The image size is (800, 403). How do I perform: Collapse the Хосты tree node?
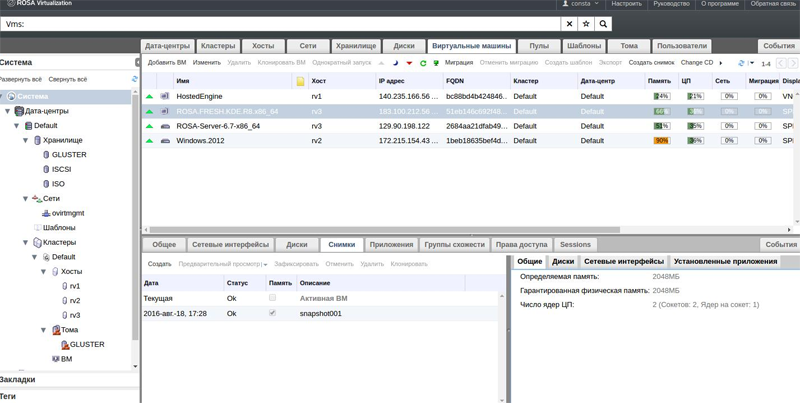[44, 272]
